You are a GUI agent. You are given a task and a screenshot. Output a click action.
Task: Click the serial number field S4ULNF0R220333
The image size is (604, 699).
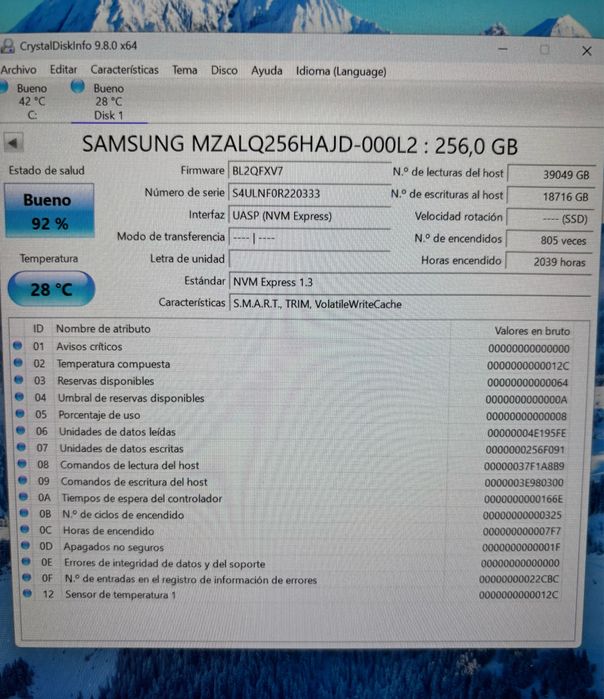pyautogui.click(x=309, y=193)
